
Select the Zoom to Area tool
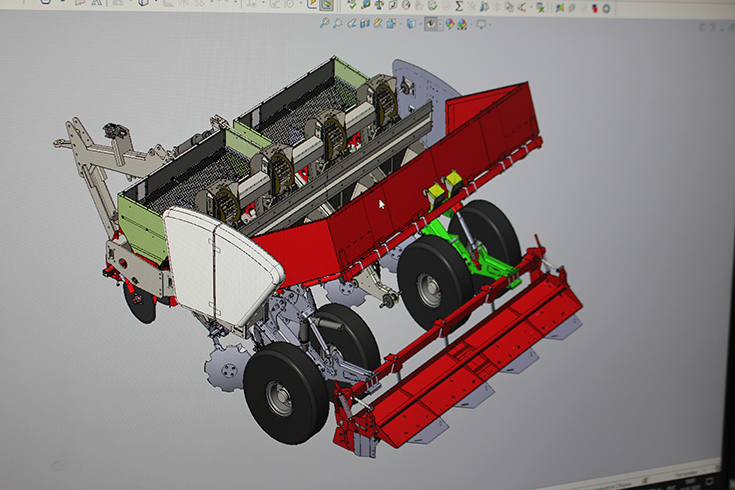point(338,23)
